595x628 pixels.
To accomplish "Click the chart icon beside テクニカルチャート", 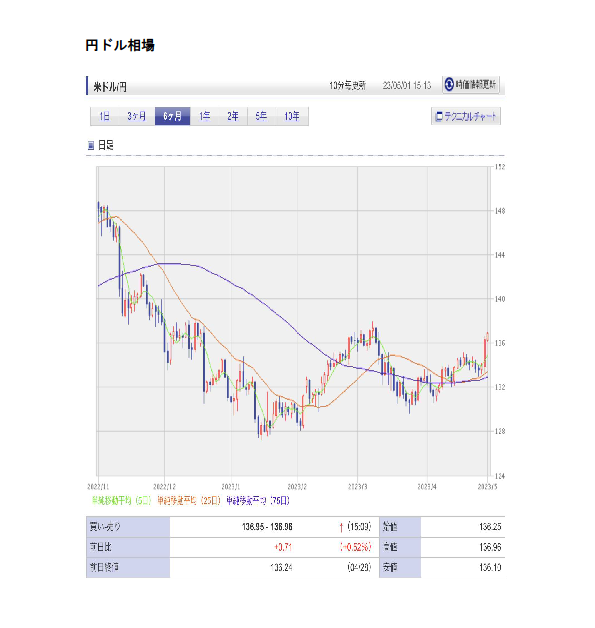I will tap(438, 117).
